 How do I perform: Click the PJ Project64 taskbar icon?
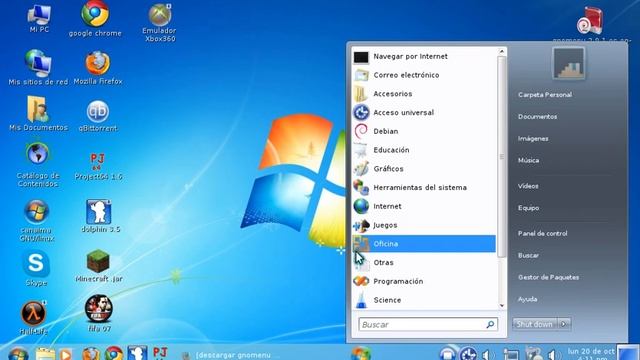pos(160,353)
